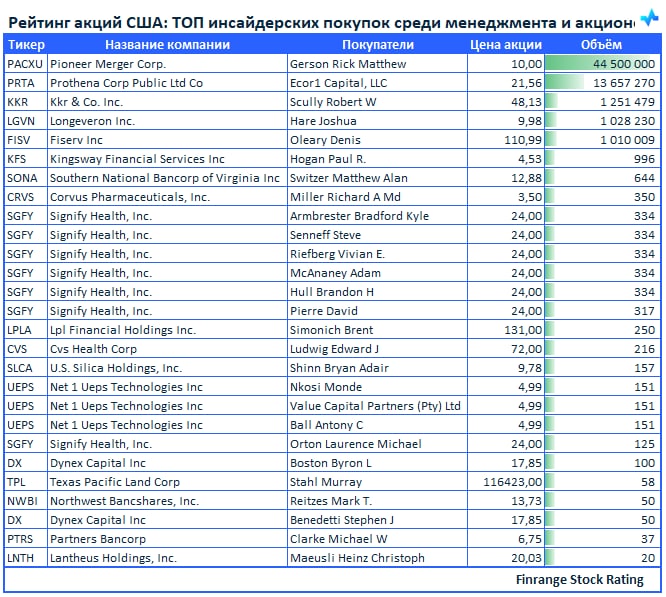Click buyer 'Ludwig Edward J'
666x597 pixels.
pos(334,349)
